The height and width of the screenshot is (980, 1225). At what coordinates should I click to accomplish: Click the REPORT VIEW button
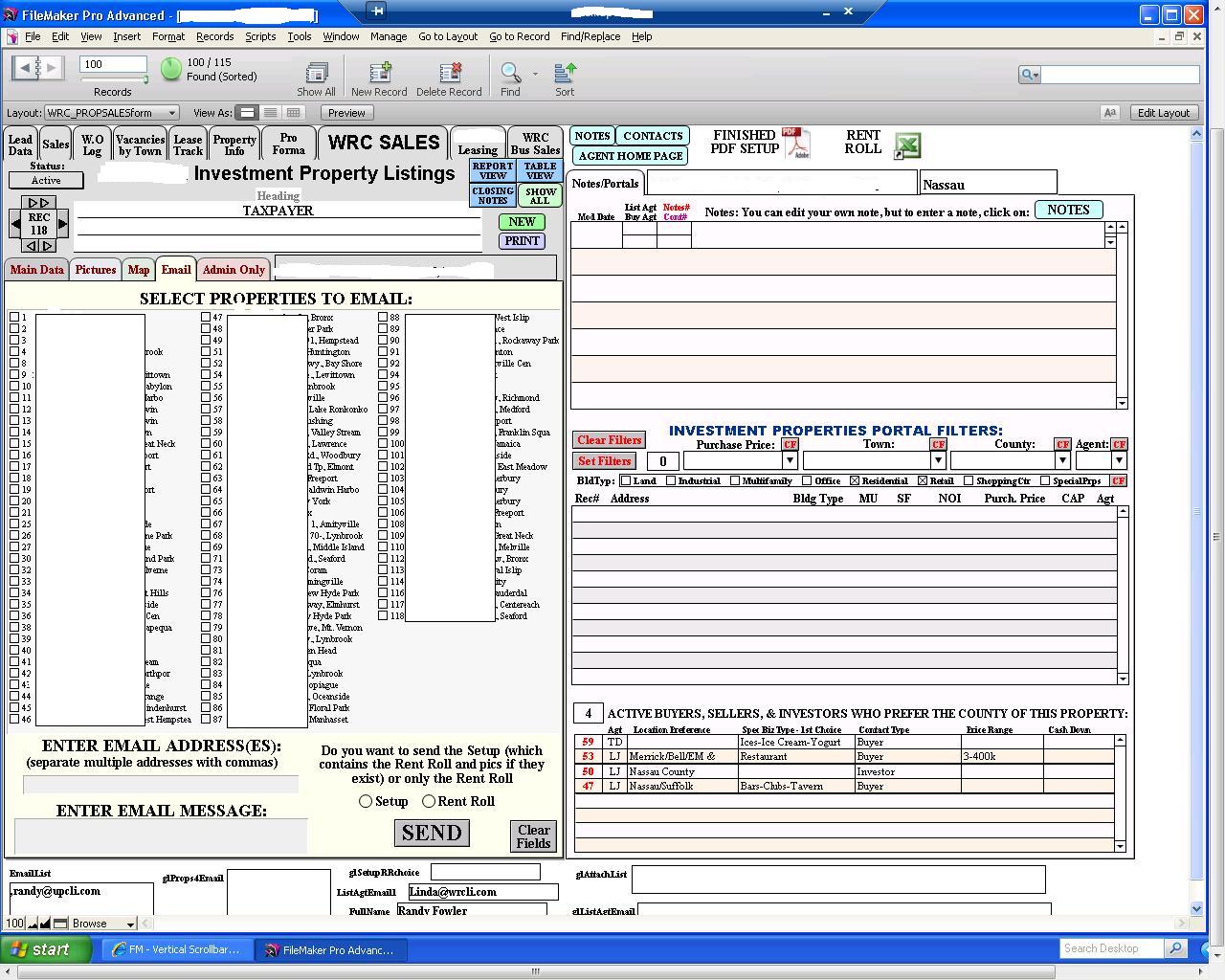pos(492,170)
